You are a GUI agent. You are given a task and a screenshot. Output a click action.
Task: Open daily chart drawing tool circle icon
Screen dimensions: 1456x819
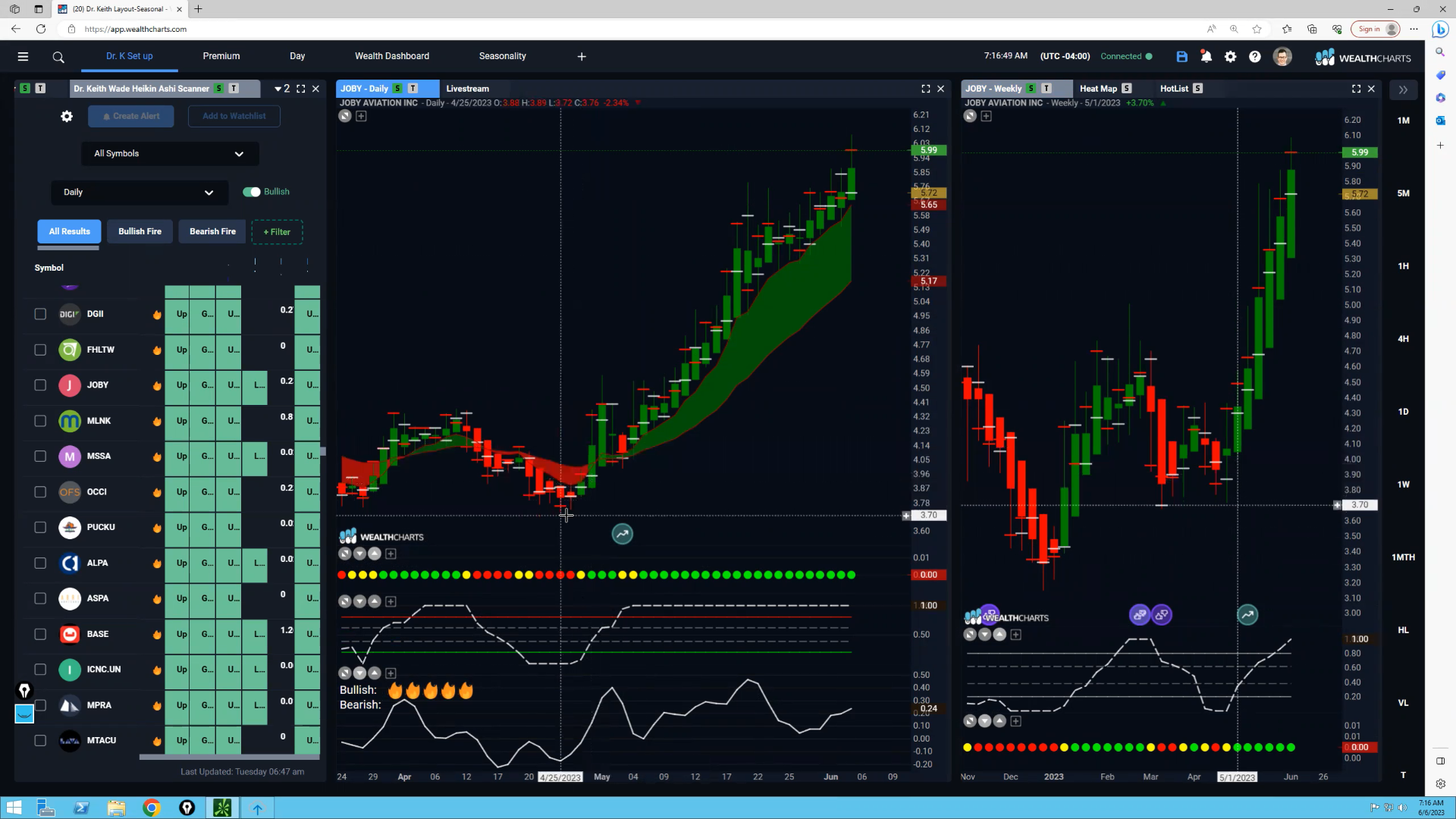pyautogui.click(x=344, y=116)
